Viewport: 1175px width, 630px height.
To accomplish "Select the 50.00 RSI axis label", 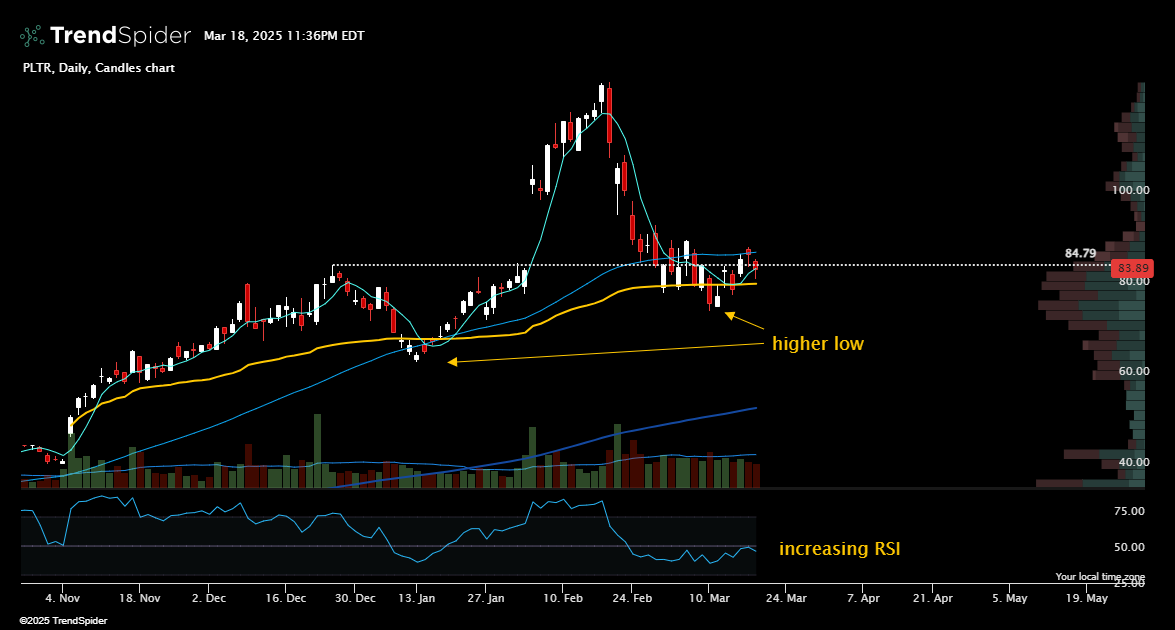I will [1129, 547].
